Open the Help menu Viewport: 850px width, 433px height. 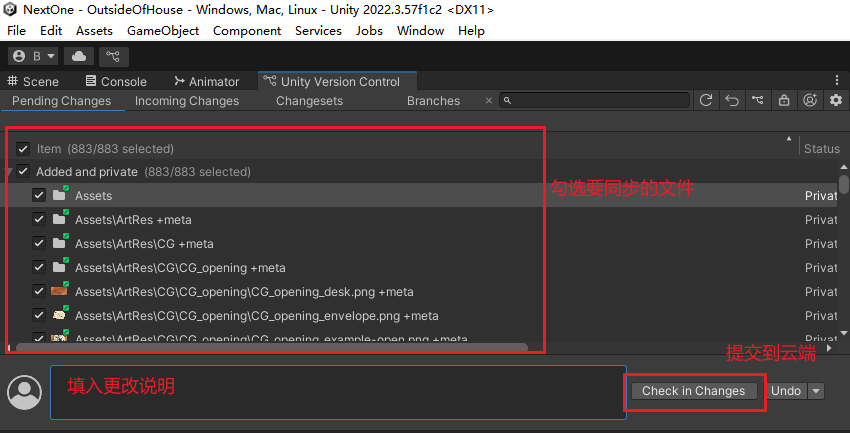click(x=471, y=31)
